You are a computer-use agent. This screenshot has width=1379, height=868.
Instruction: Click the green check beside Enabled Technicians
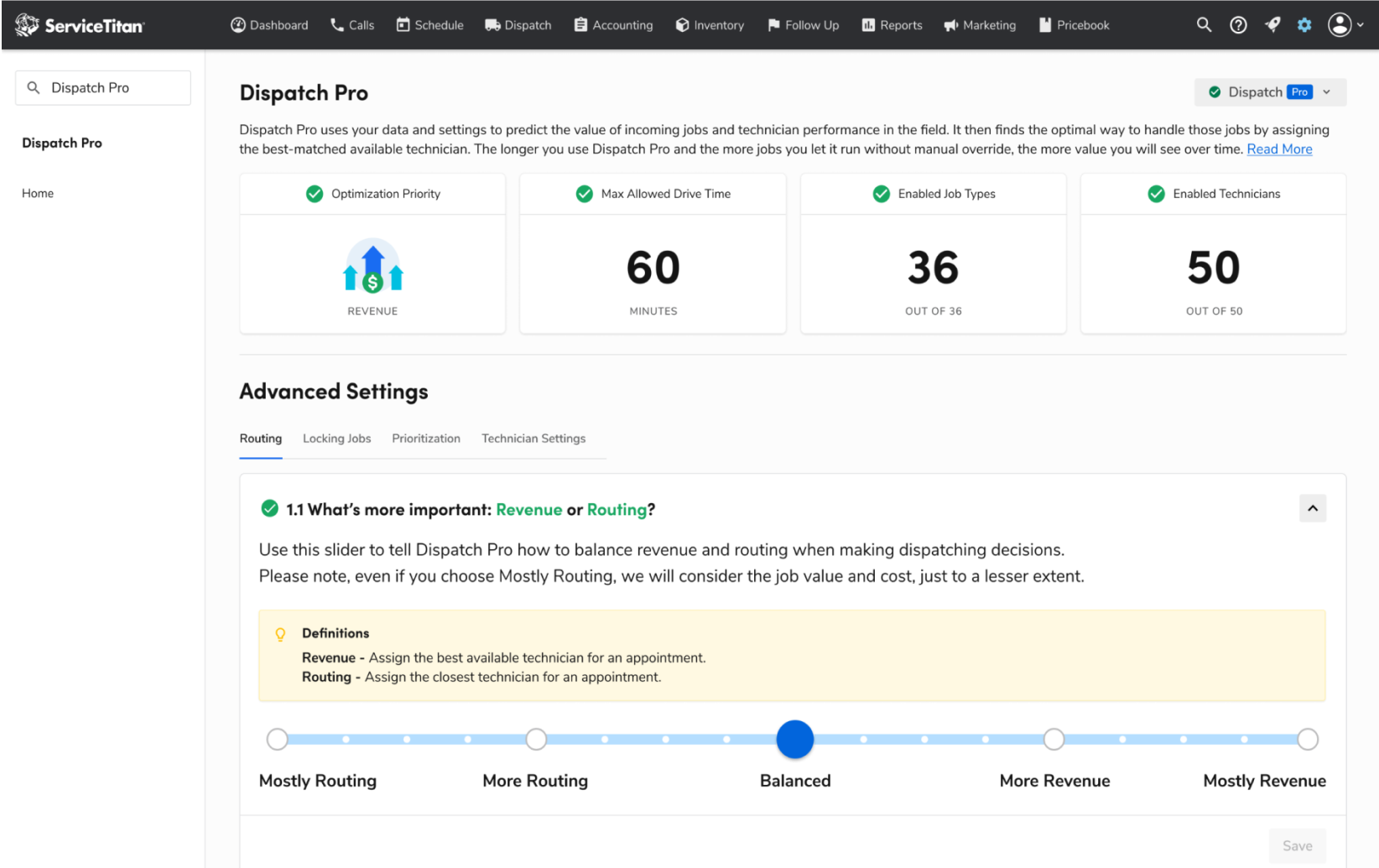(x=1156, y=194)
